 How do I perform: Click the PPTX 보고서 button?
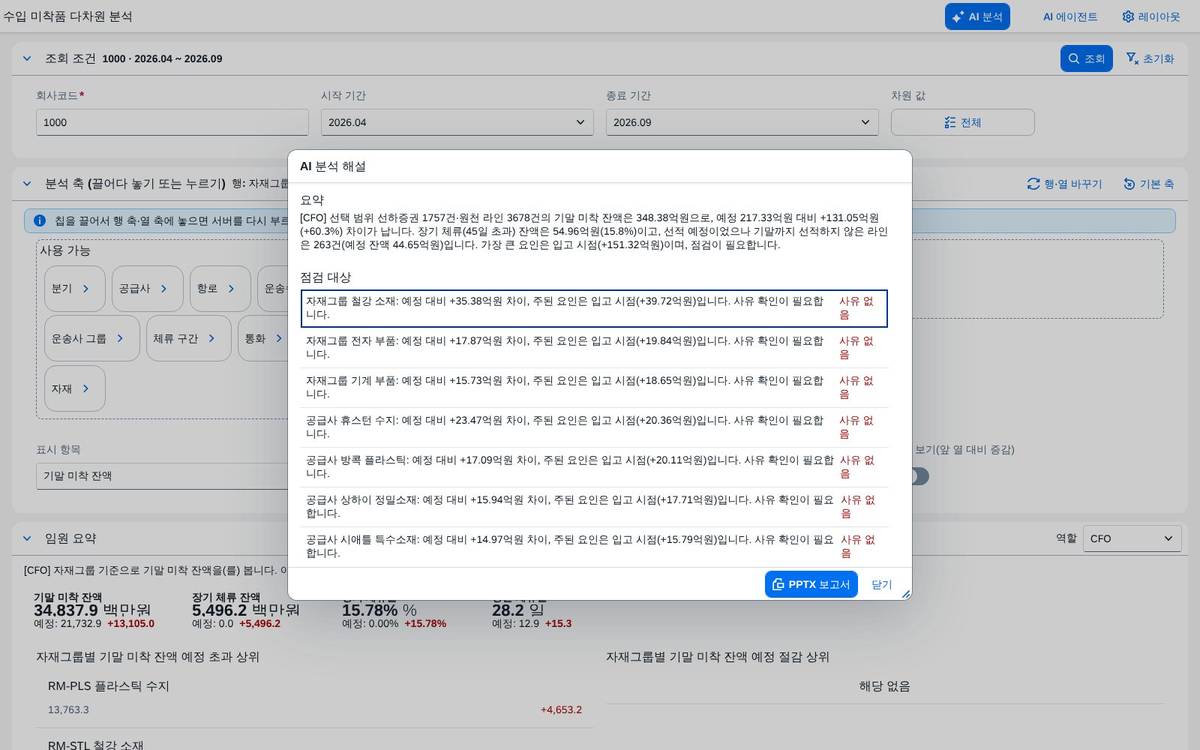[811, 584]
